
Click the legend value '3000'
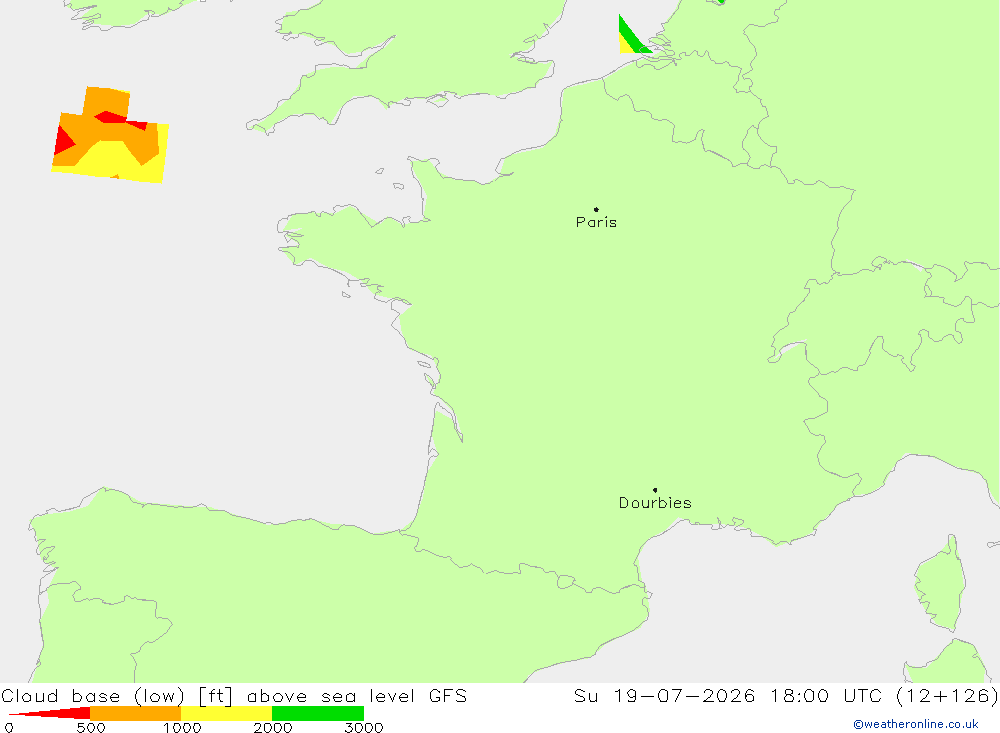(x=364, y=727)
